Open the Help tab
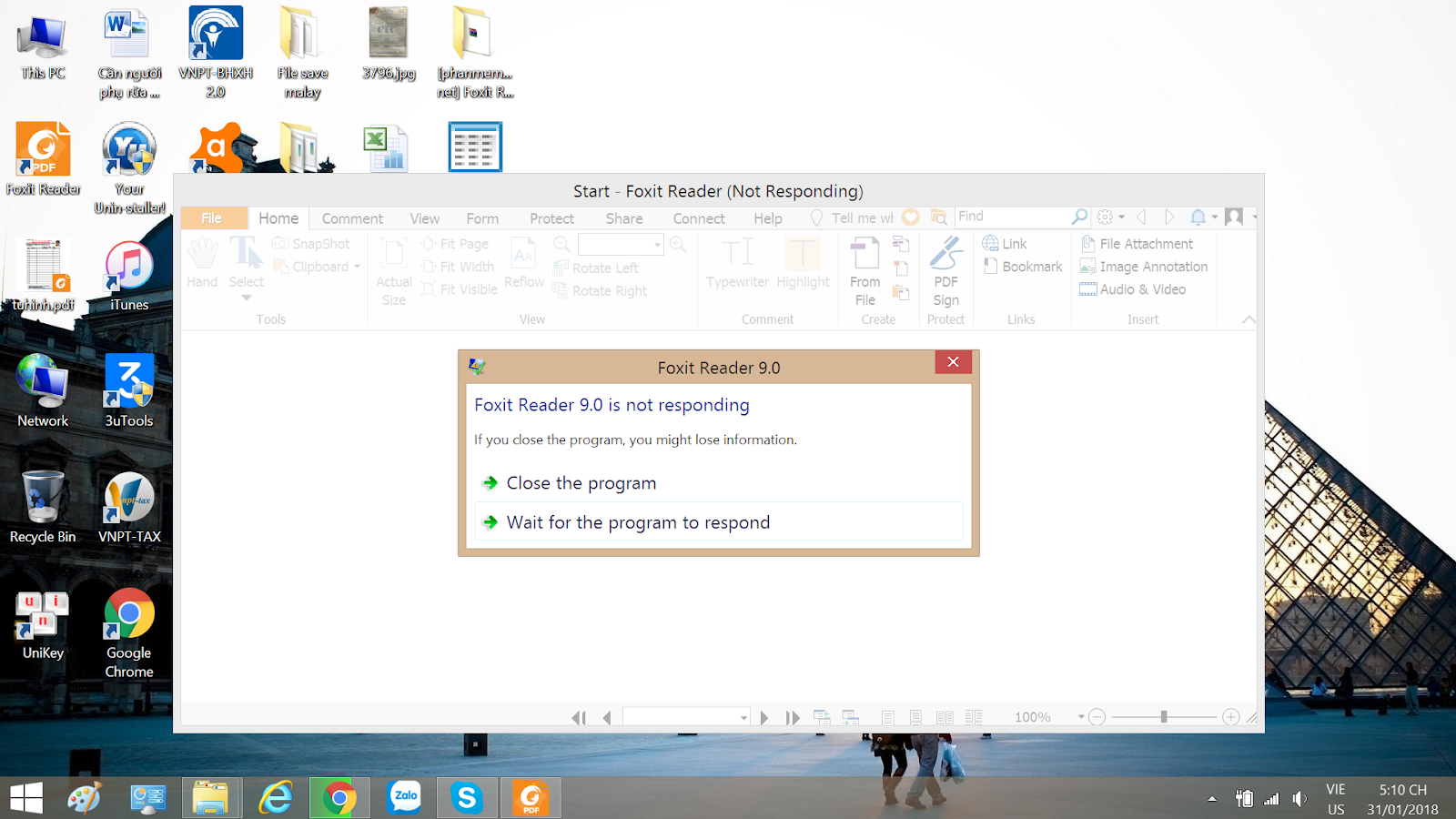 (768, 218)
